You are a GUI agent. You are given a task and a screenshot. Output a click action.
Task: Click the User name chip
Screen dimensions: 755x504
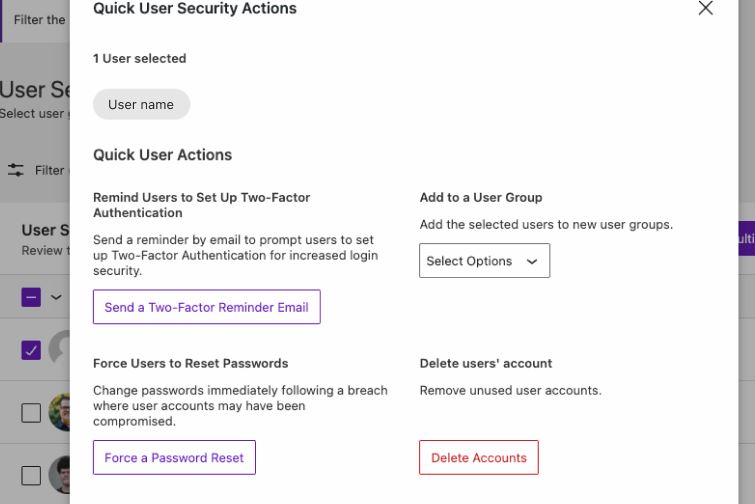pyautogui.click(x=141, y=104)
